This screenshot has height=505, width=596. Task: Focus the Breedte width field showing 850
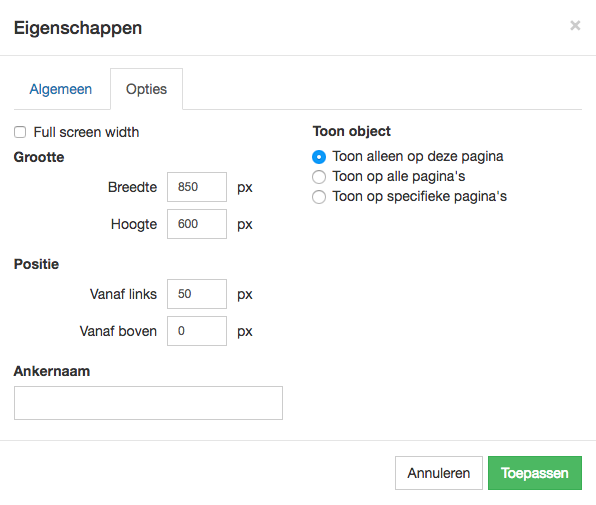(197, 187)
